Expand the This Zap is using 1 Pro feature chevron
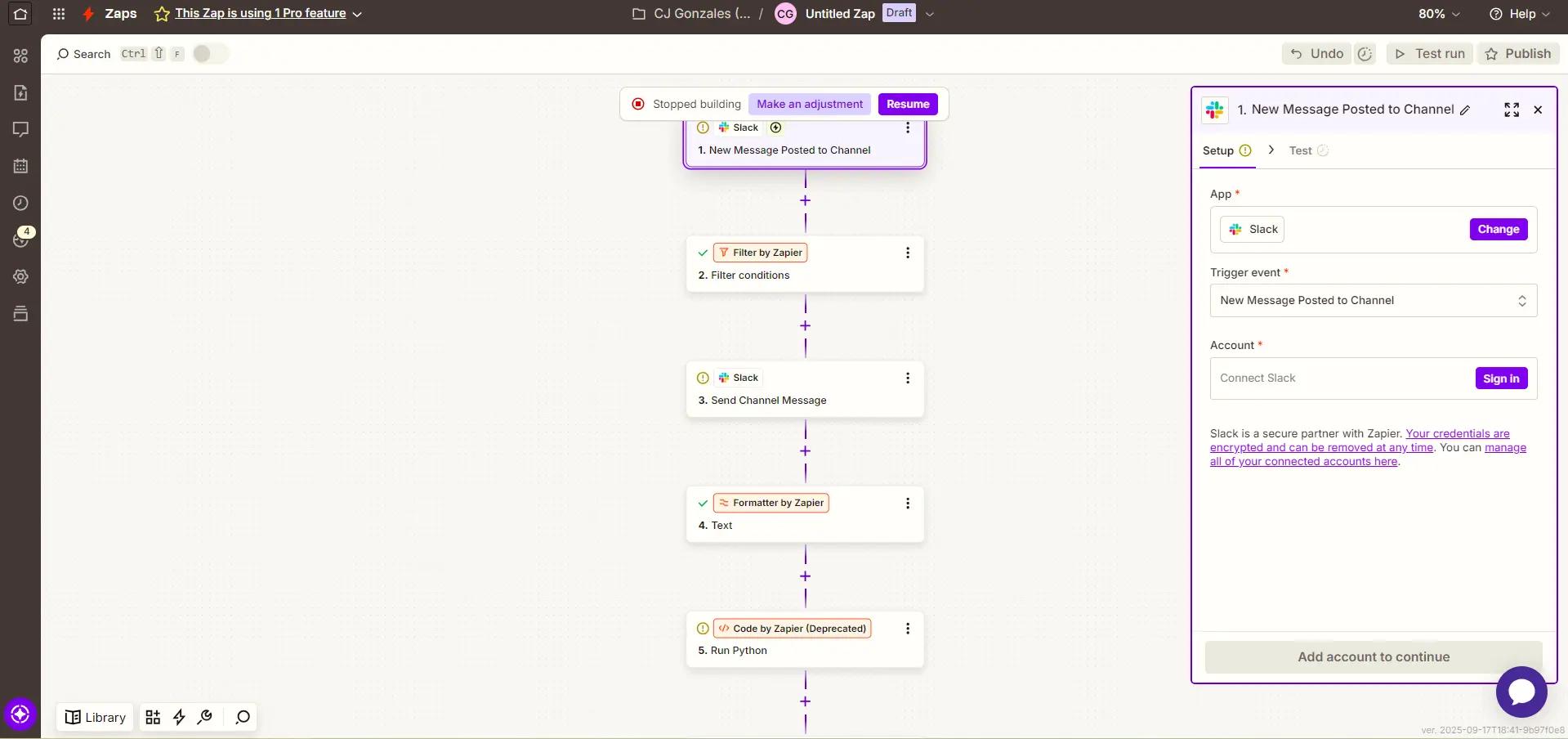1568x739 pixels. click(x=357, y=13)
